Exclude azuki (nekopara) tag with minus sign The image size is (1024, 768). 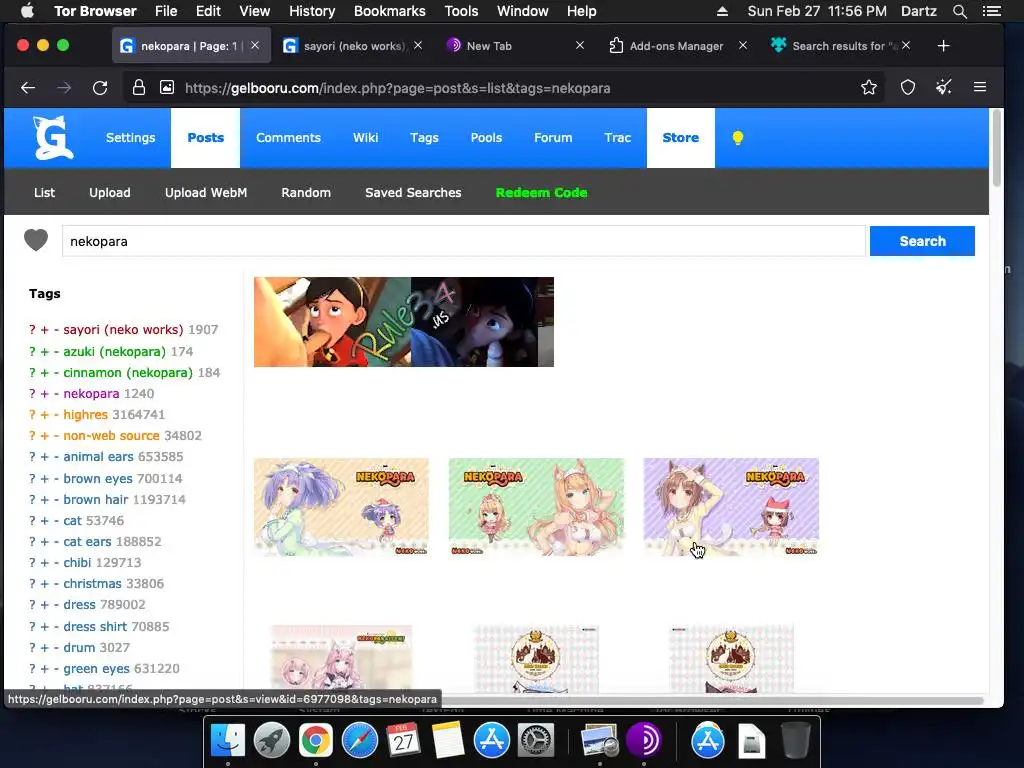coord(57,351)
